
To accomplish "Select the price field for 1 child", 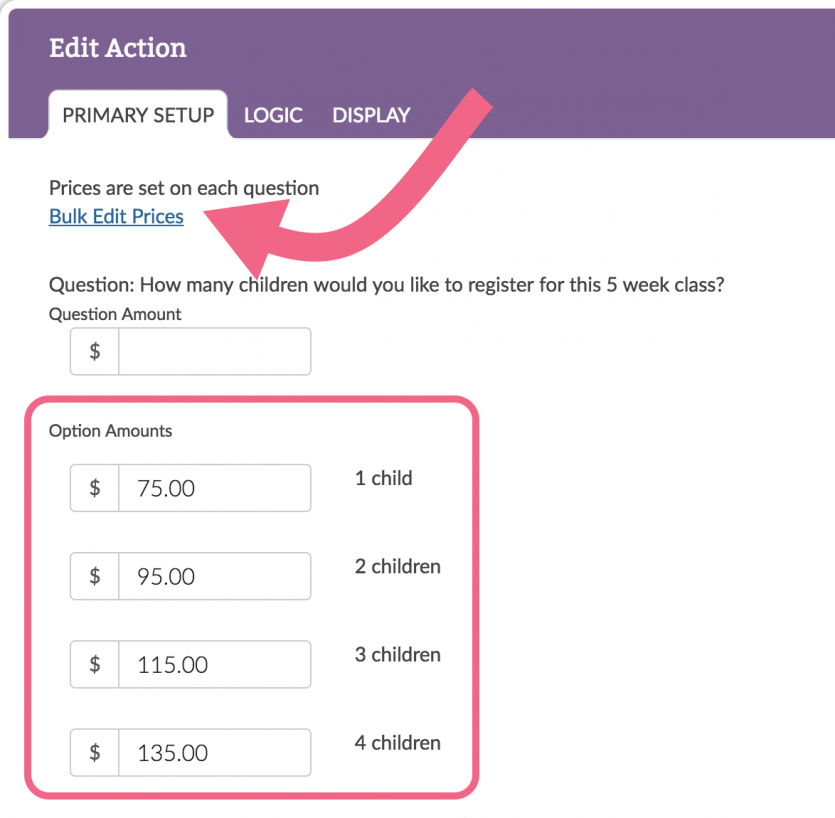I will pyautogui.click(x=215, y=488).
